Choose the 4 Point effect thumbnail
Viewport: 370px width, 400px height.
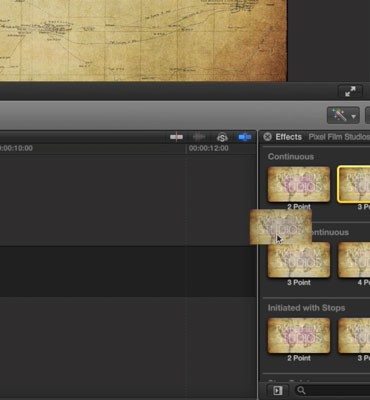pos(354,260)
